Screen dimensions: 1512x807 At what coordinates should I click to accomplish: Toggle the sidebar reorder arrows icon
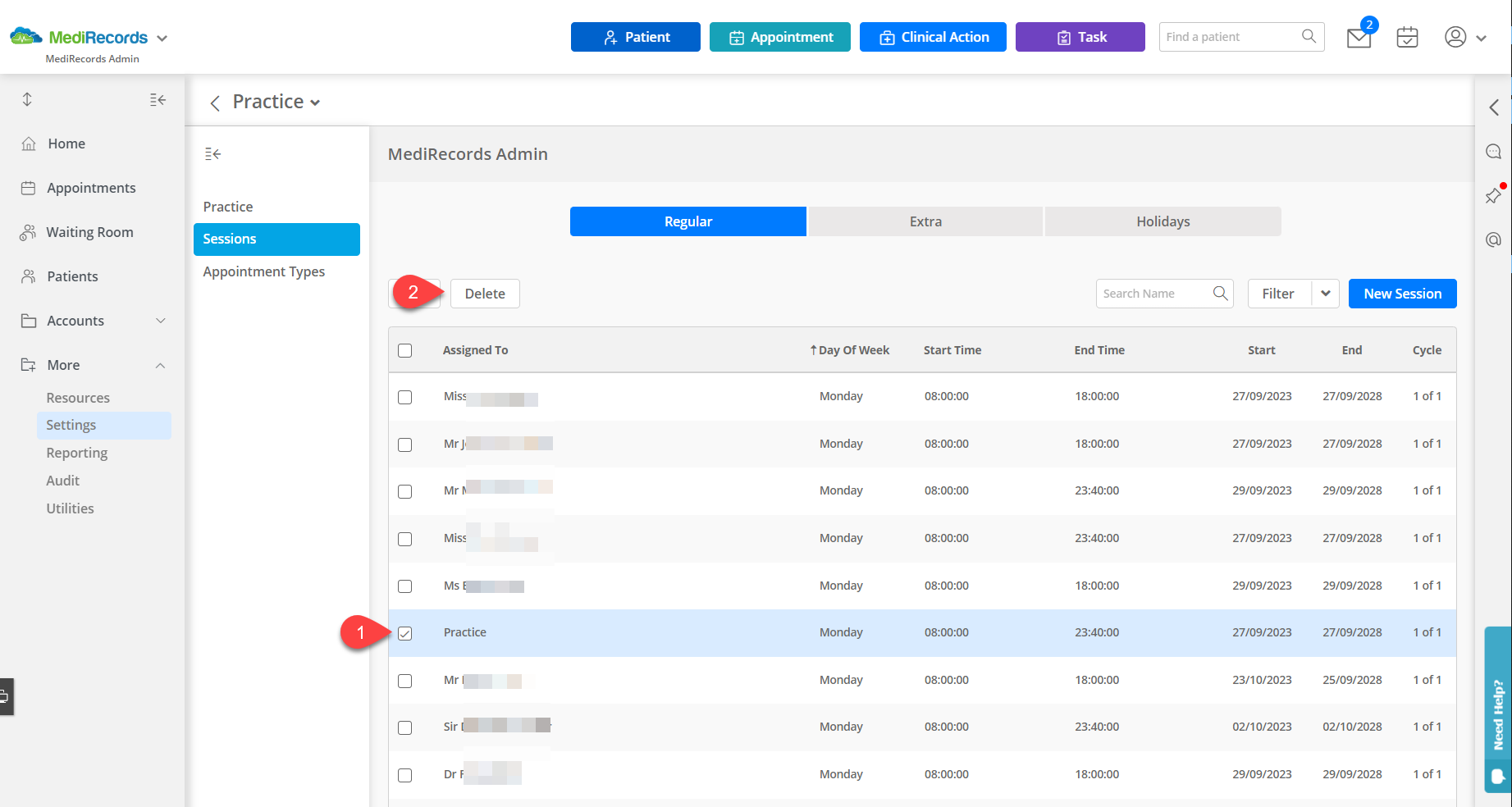click(27, 99)
